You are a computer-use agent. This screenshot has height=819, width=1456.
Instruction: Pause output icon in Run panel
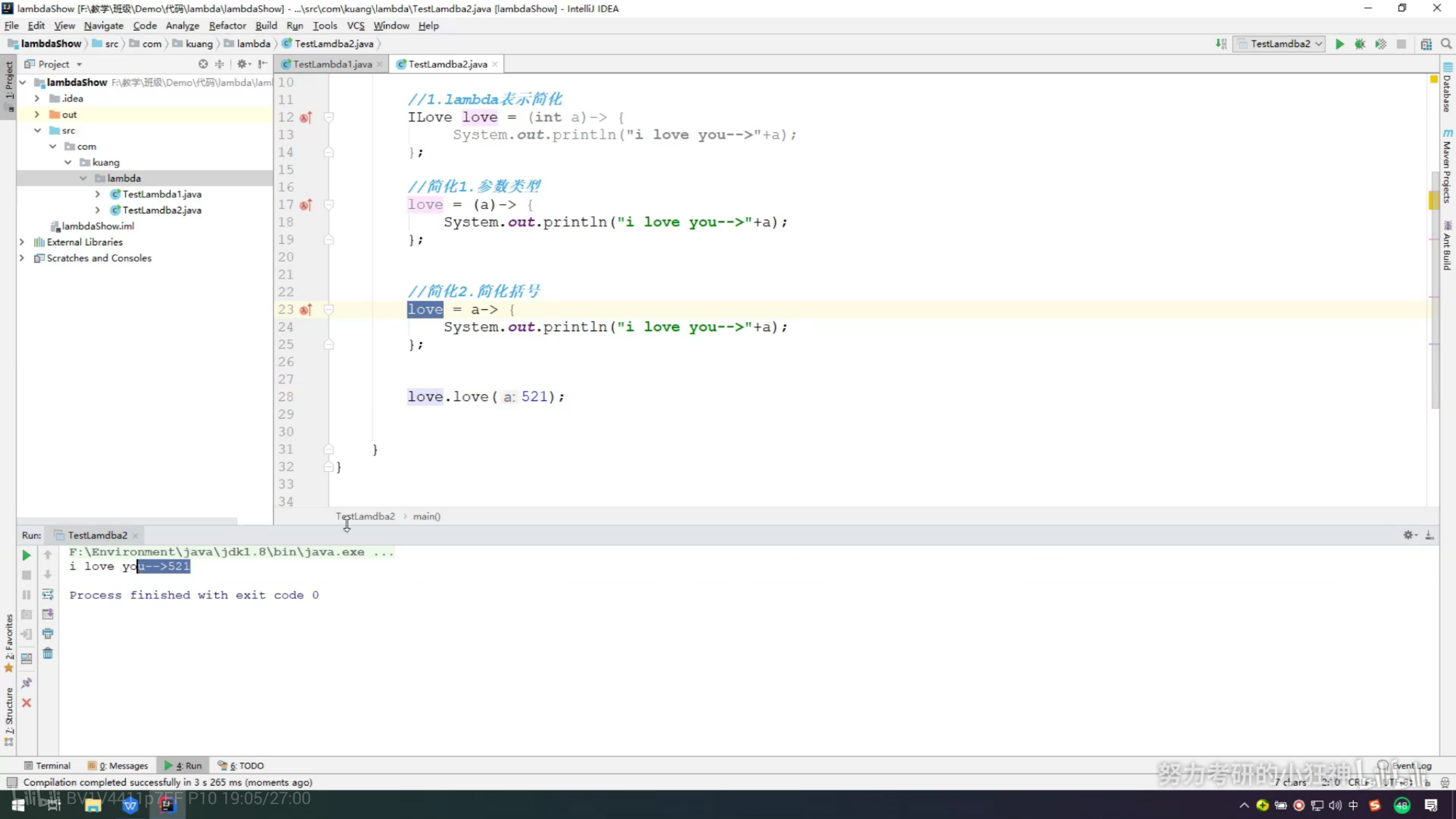click(26, 595)
